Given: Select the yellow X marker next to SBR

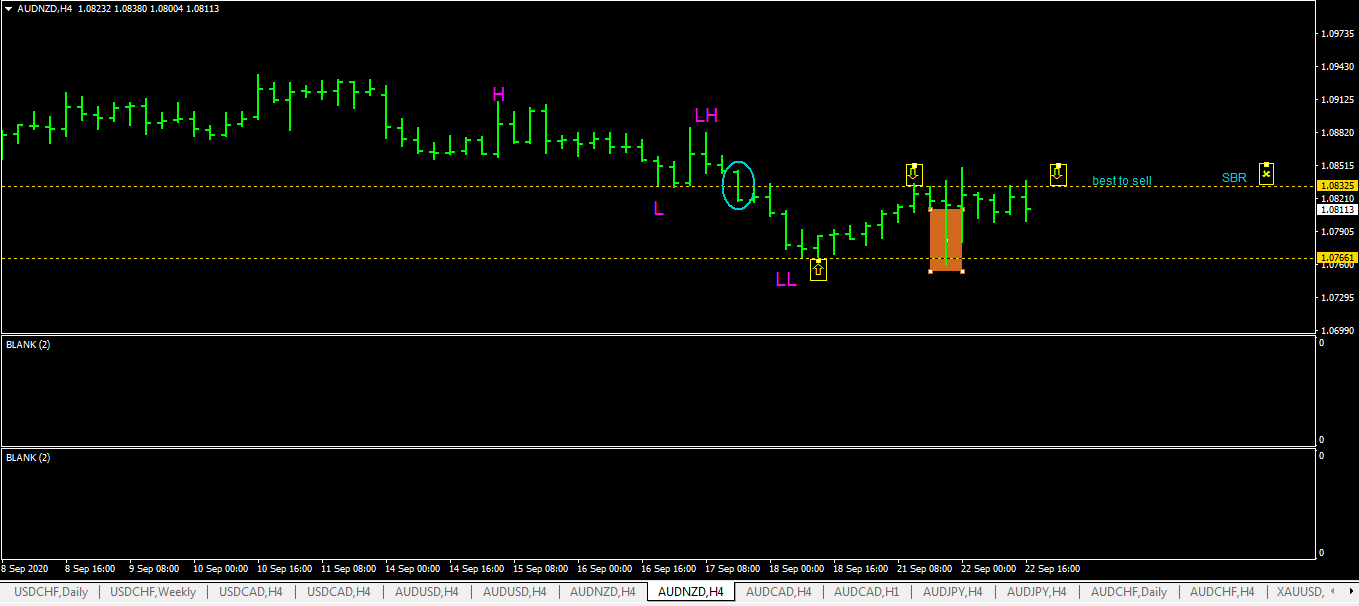Looking at the screenshot, I should (x=1266, y=174).
